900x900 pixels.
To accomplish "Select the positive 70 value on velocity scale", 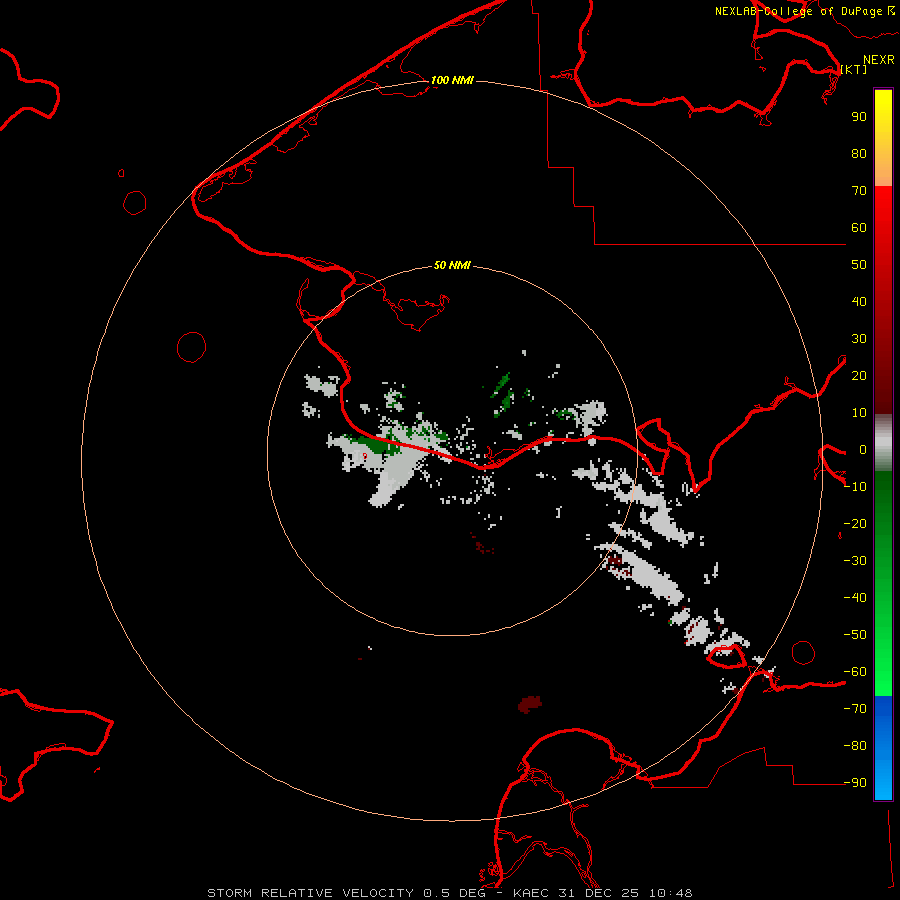I will click(859, 191).
